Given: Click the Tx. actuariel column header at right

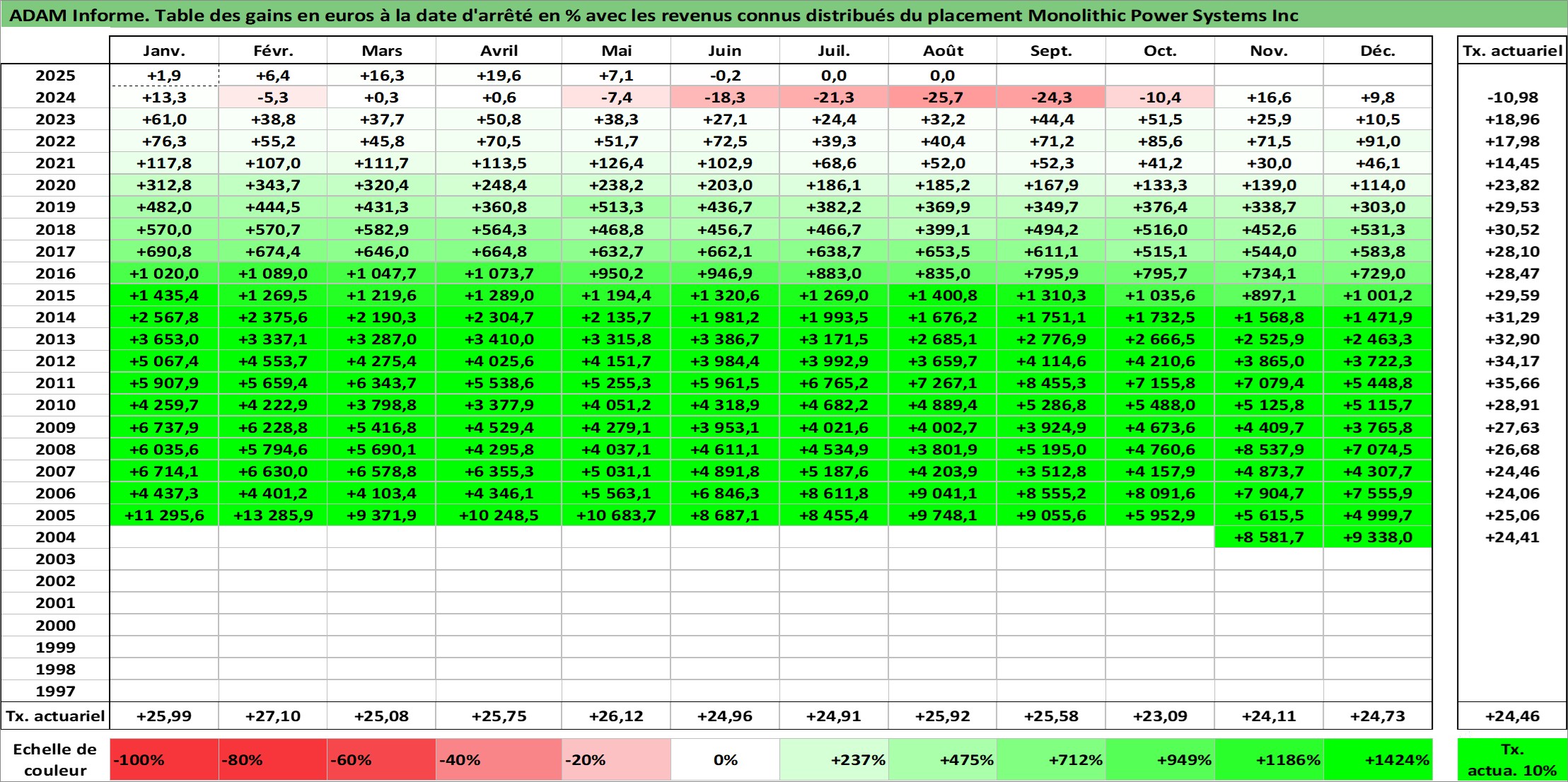Looking at the screenshot, I should [x=1512, y=50].
